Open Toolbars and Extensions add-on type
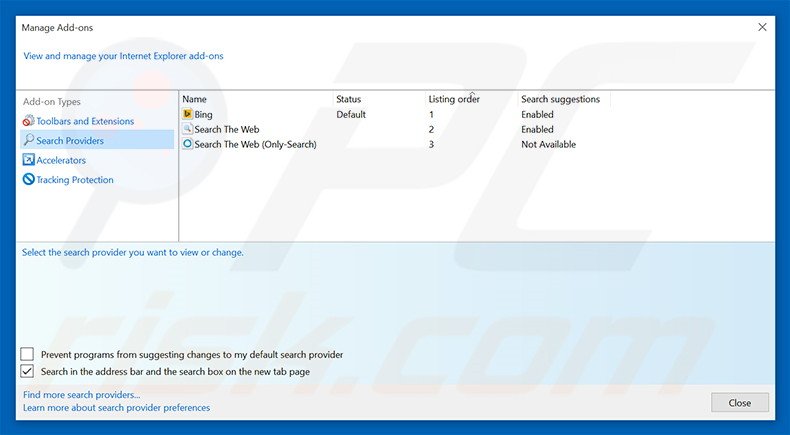Image resolution: width=790 pixels, height=435 pixels. (x=85, y=121)
